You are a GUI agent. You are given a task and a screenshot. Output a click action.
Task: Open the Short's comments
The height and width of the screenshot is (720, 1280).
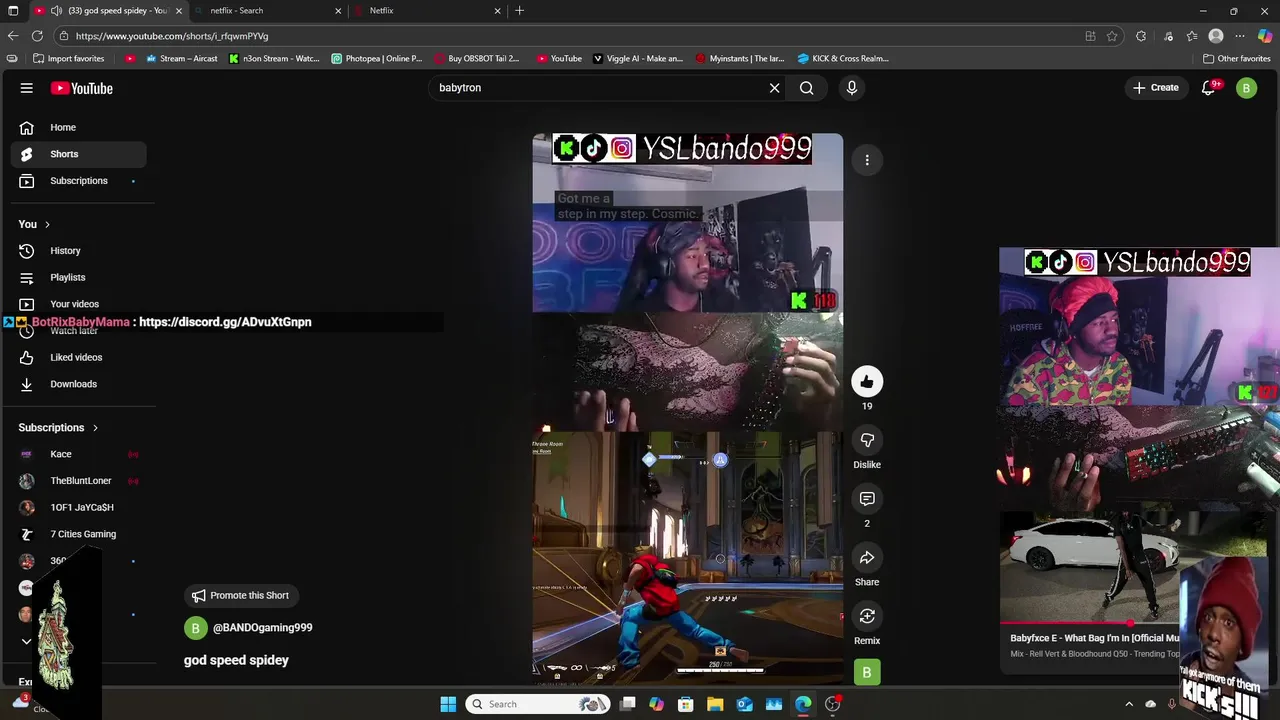(867, 499)
